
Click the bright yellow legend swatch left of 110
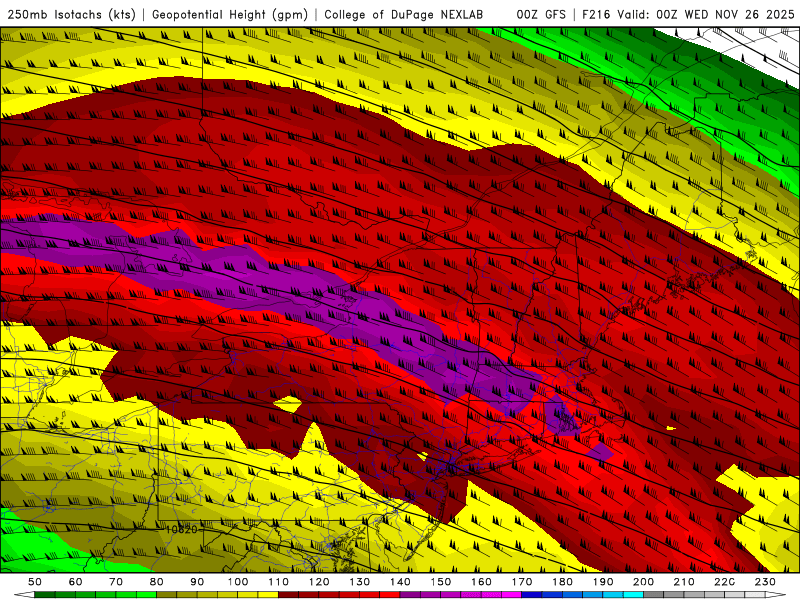tap(268, 594)
